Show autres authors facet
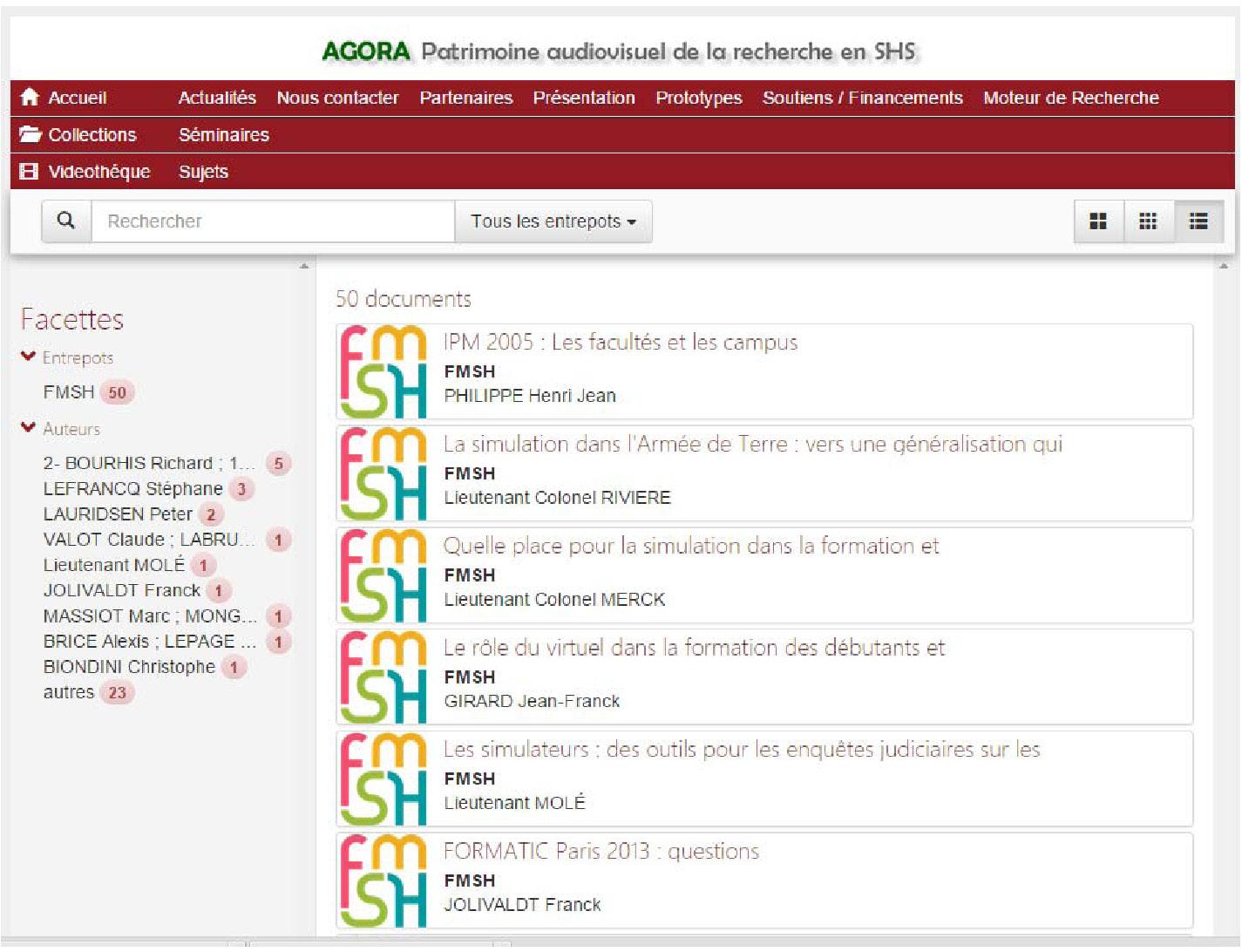 tap(69, 692)
